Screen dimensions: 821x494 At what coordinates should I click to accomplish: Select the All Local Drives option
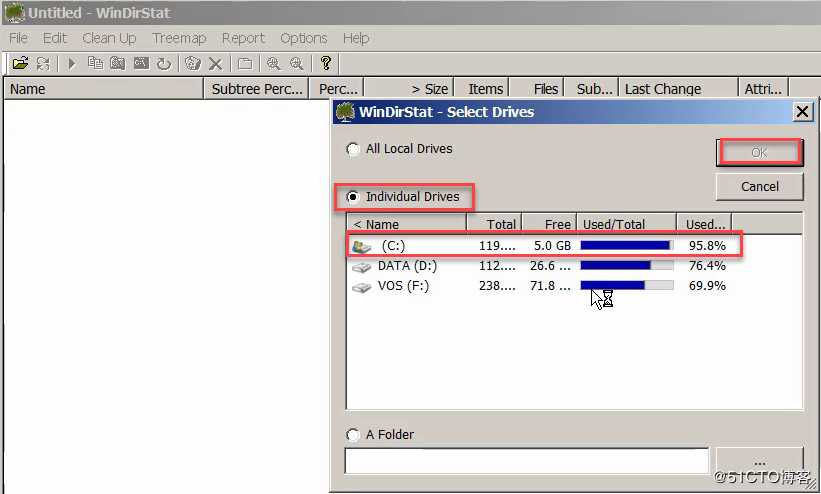pos(400,149)
